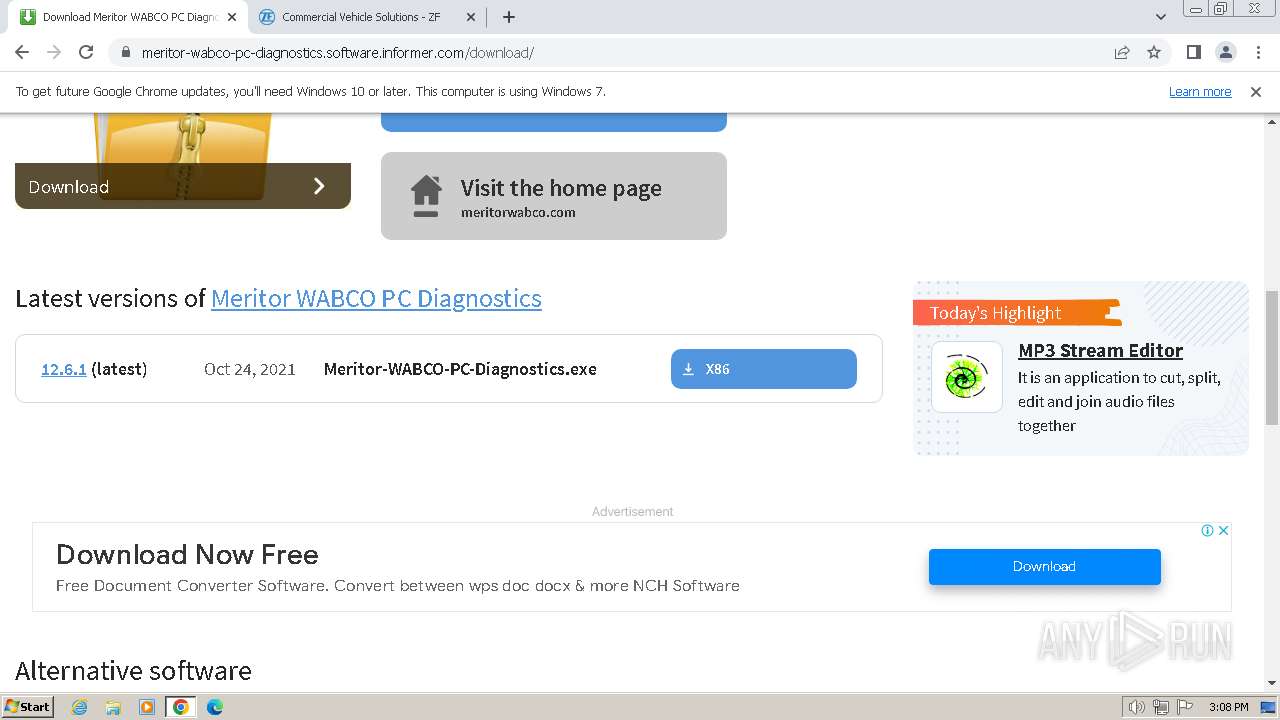Screen dimensions: 1280x720
Task: Click the page vertical scrollbar
Action: pyautogui.click(x=1272, y=359)
